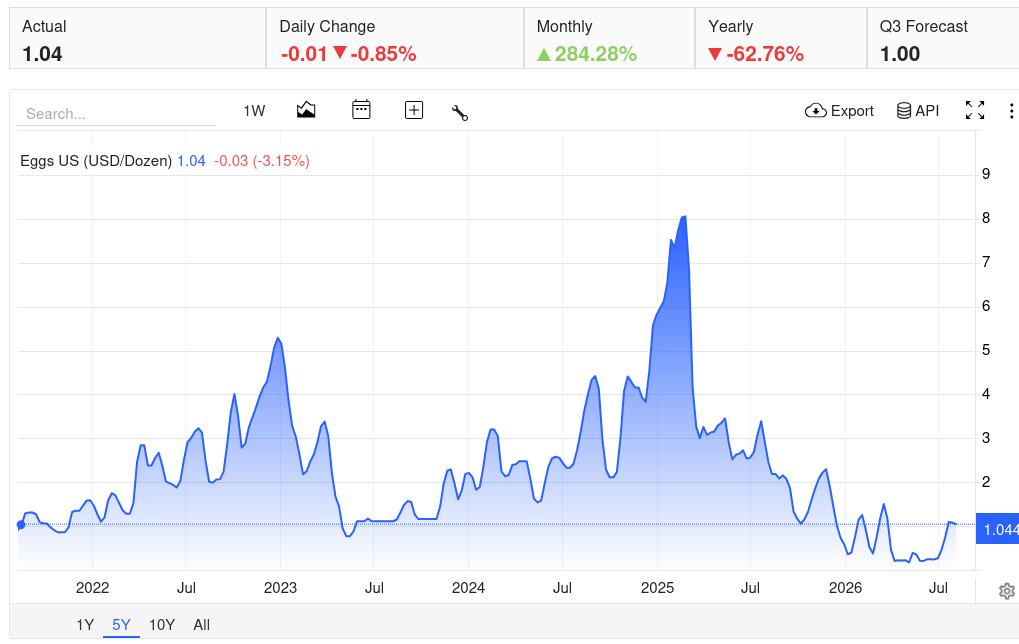Click the -0.03 (-3.15%) legend change
Viewport: 1019px width, 644px height.
[262, 161]
